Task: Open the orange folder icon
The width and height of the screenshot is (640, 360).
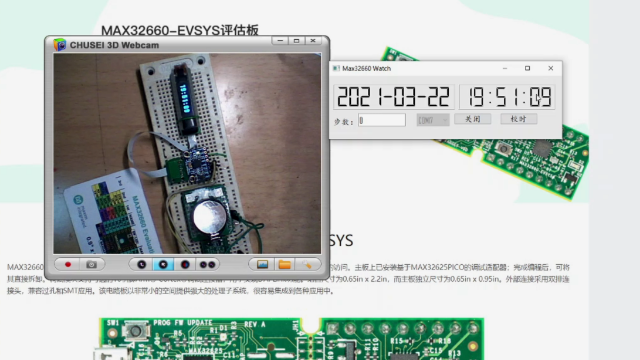Action: tap(284, 264)
